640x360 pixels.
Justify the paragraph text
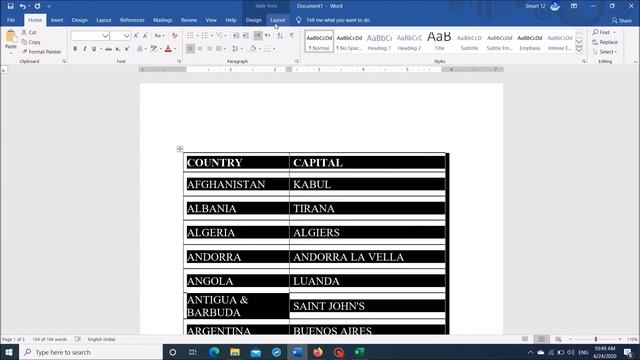[x=219, y=49]
